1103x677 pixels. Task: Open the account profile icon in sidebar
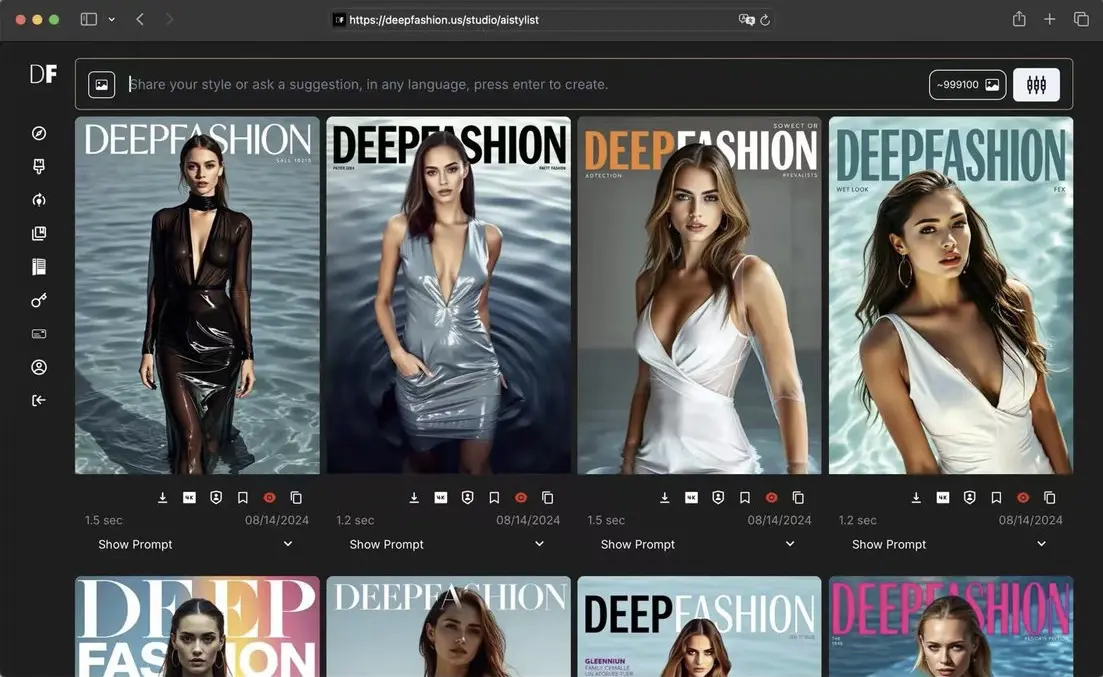tap(39, 367)
